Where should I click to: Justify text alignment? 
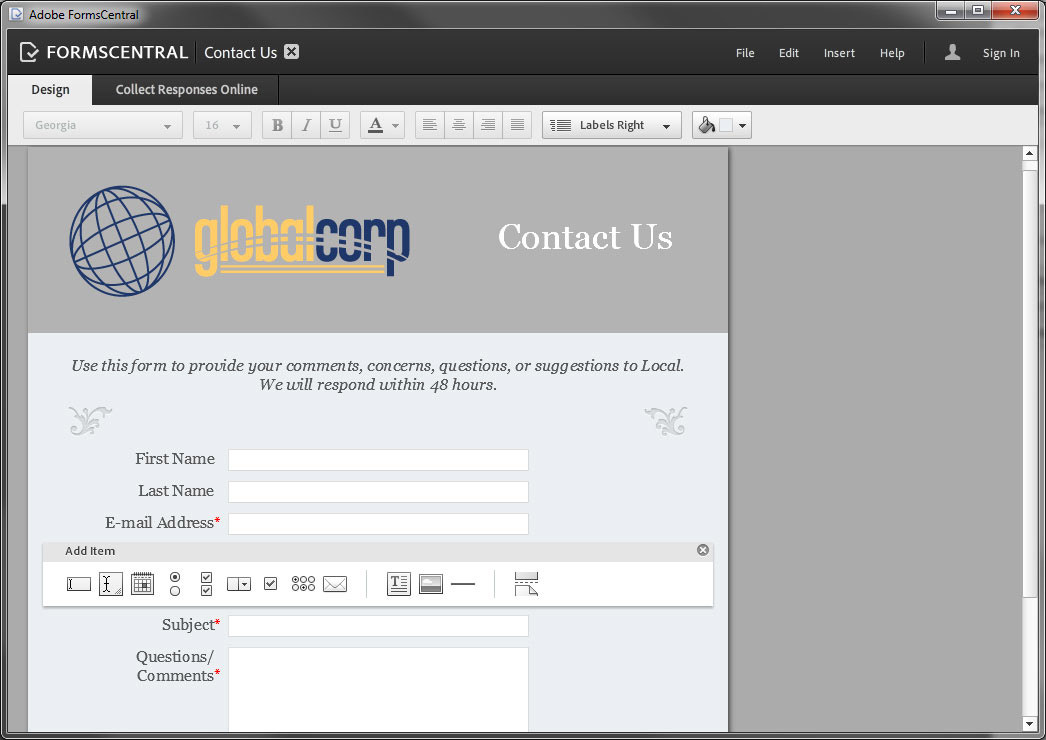(517, 125)
